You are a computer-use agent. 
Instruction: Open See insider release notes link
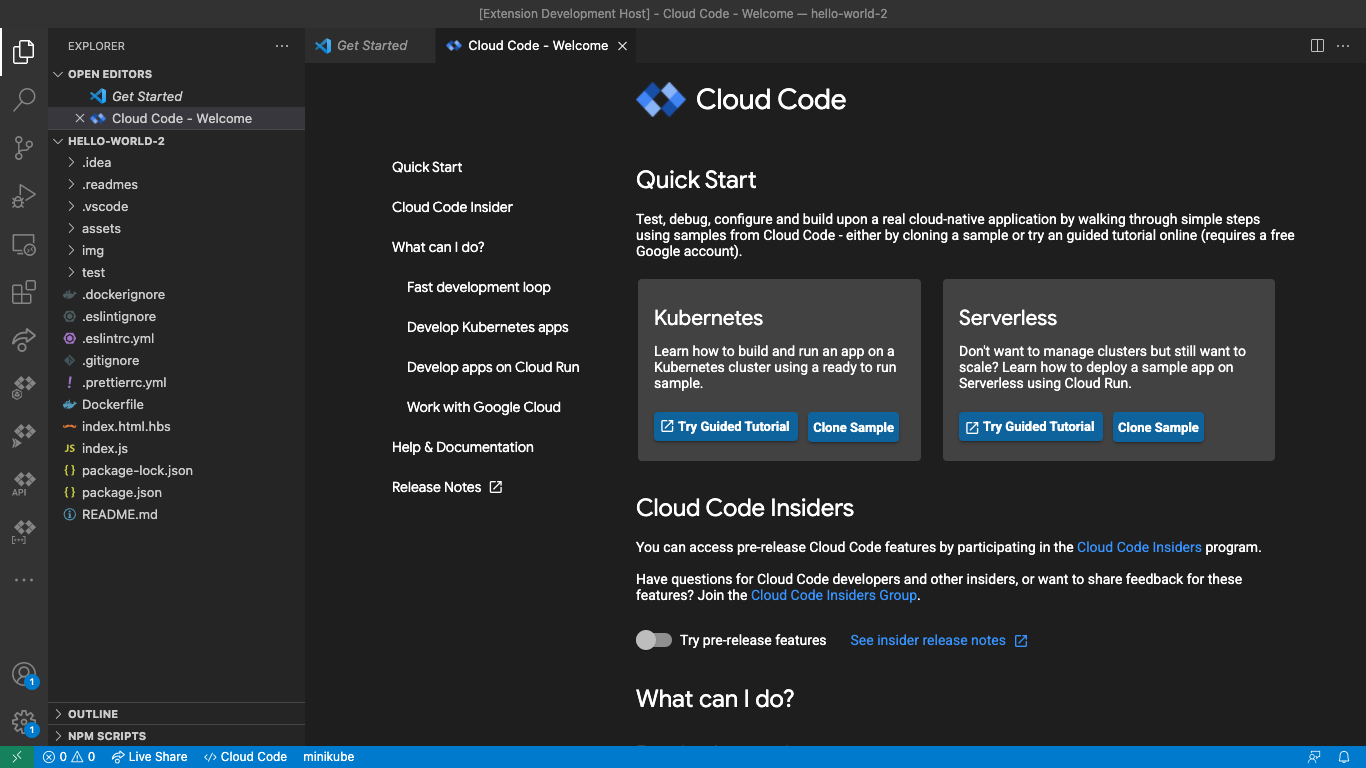point(939,640)
